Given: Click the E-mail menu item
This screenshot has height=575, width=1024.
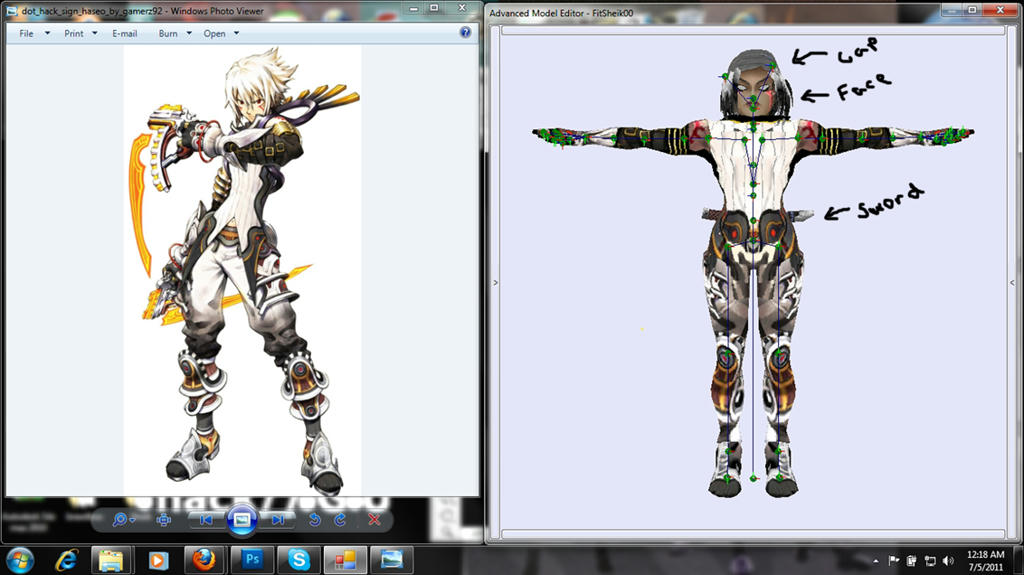Looking at the screenshot, I should 125,33.
